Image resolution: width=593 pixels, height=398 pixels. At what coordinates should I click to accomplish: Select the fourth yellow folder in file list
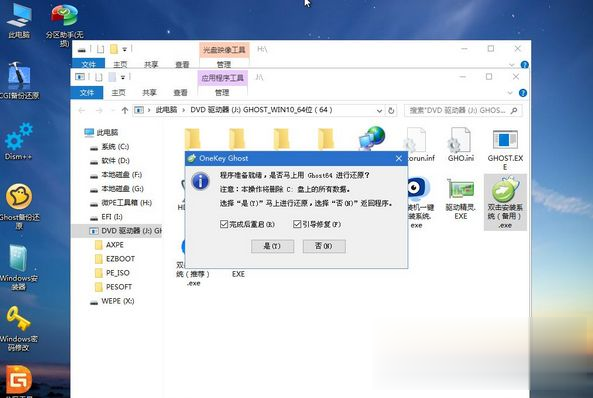(x=326, y=139)
